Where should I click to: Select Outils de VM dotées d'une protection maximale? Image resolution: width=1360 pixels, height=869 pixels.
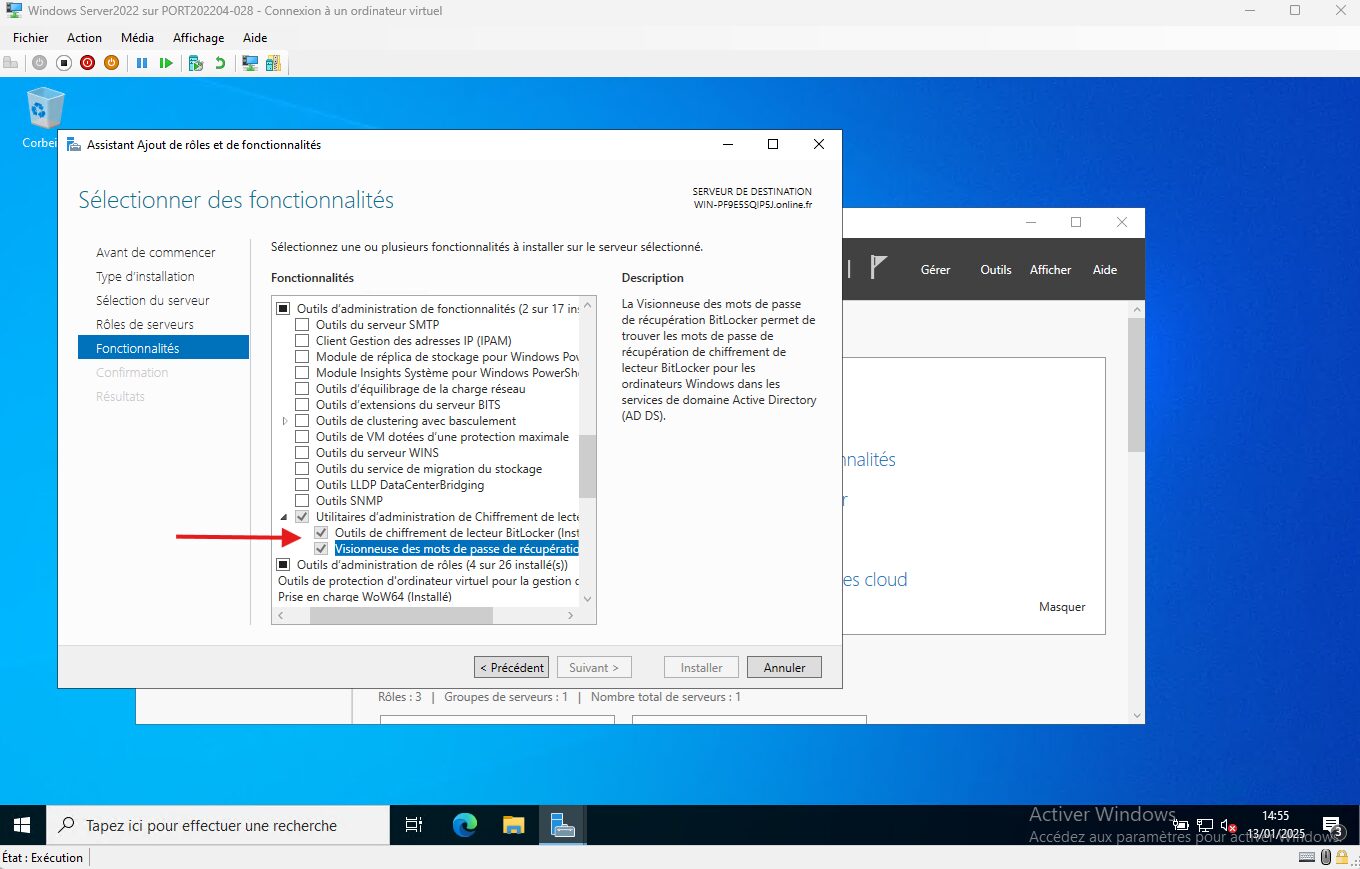click(442, 437)
